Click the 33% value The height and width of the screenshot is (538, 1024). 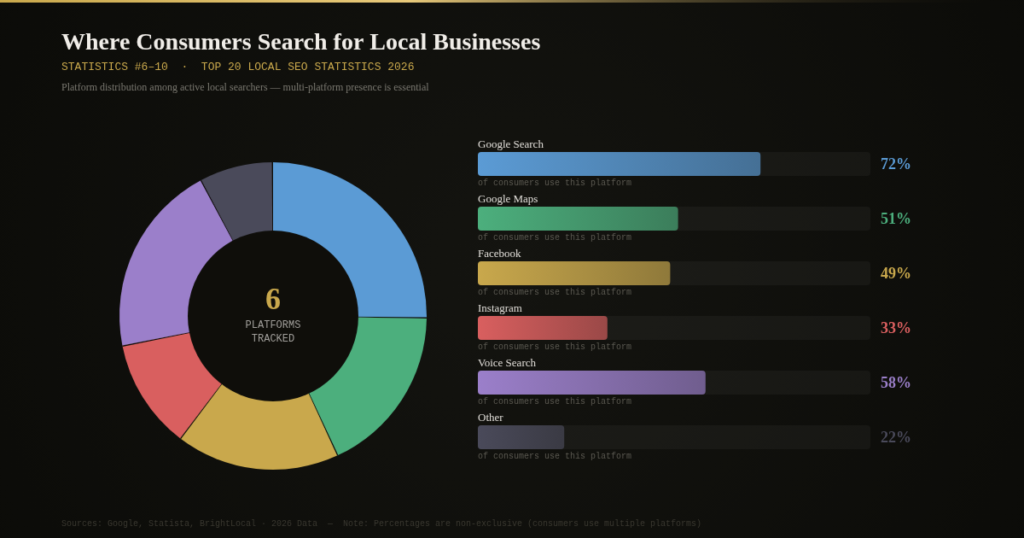pyautogui.click(x=895, y=328)
